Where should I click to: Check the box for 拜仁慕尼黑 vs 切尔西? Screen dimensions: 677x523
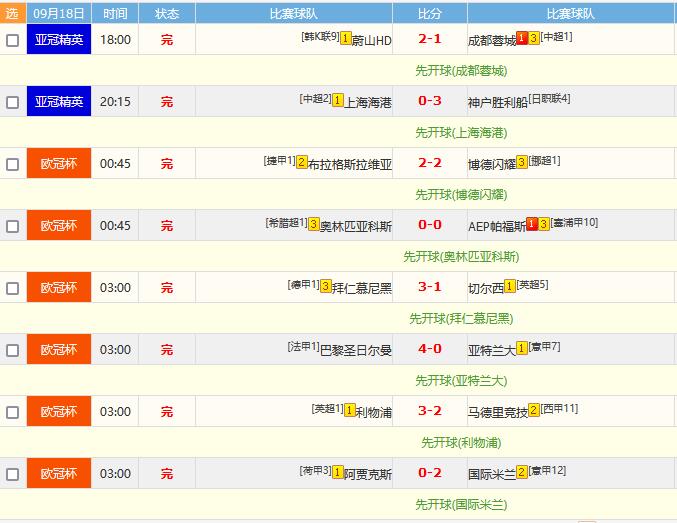tap(13, 288)
